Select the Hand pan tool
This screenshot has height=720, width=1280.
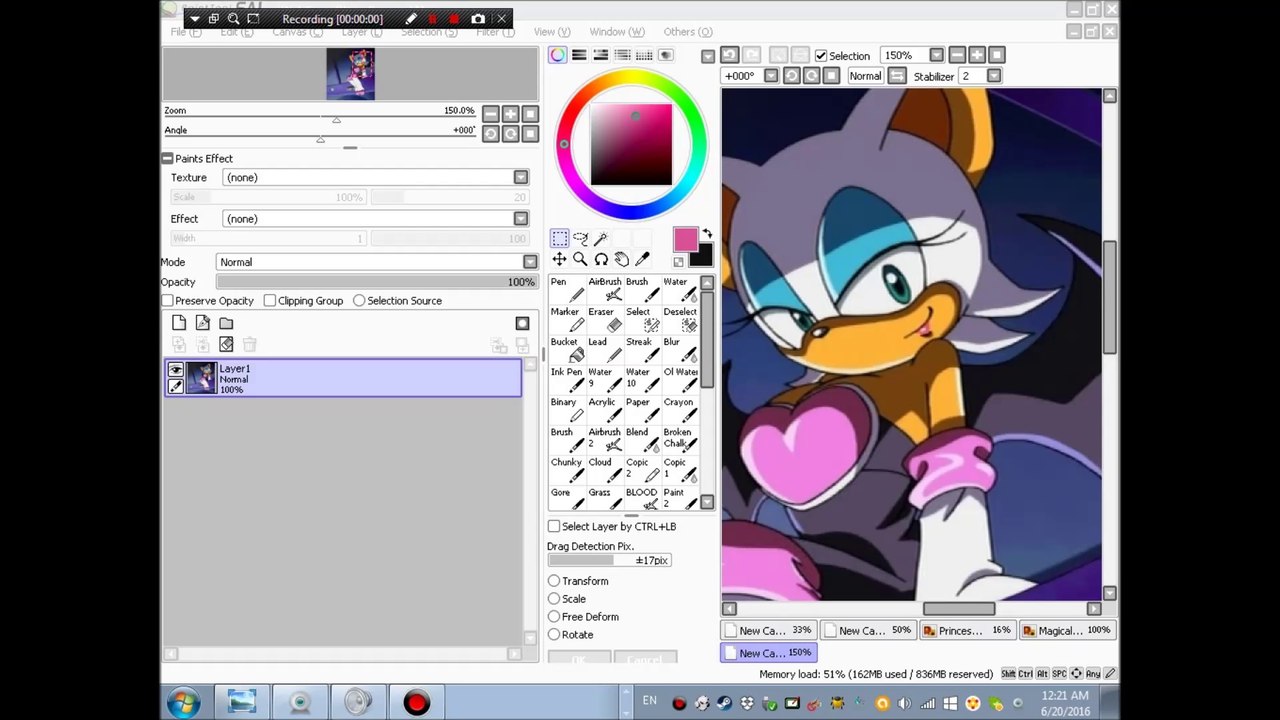tap(622, 259)
